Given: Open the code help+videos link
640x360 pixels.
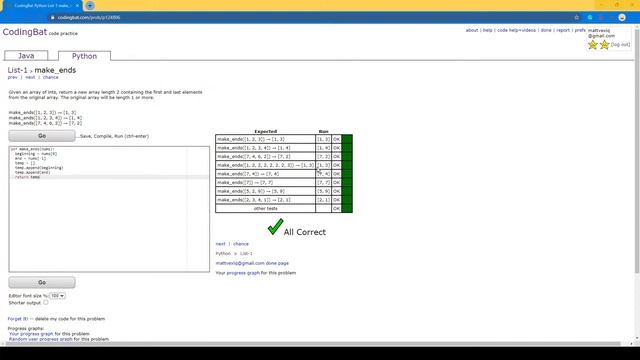Looking at the screenshot, I should click(x=516, y=30).
